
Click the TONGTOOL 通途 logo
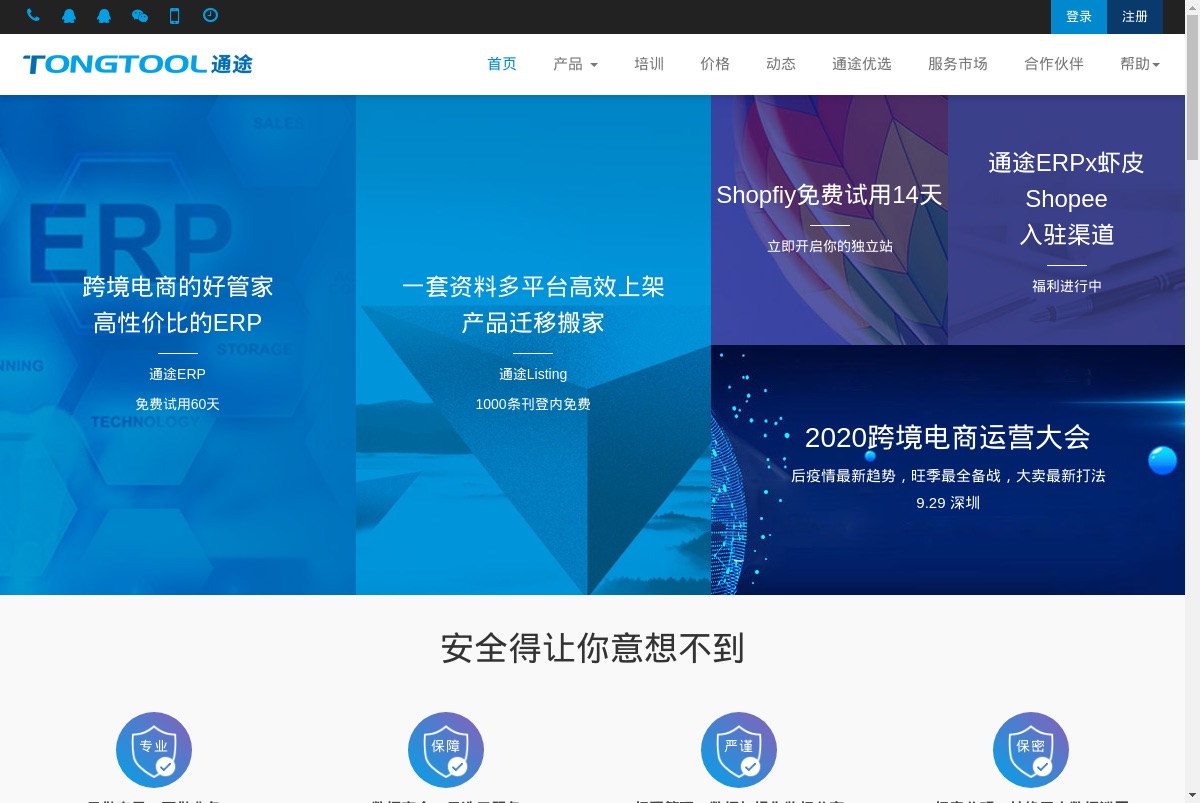137,64
